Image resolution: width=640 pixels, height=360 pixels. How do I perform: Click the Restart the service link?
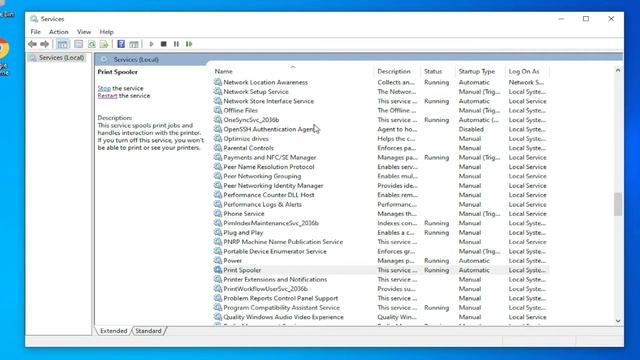tap(107, 96)
